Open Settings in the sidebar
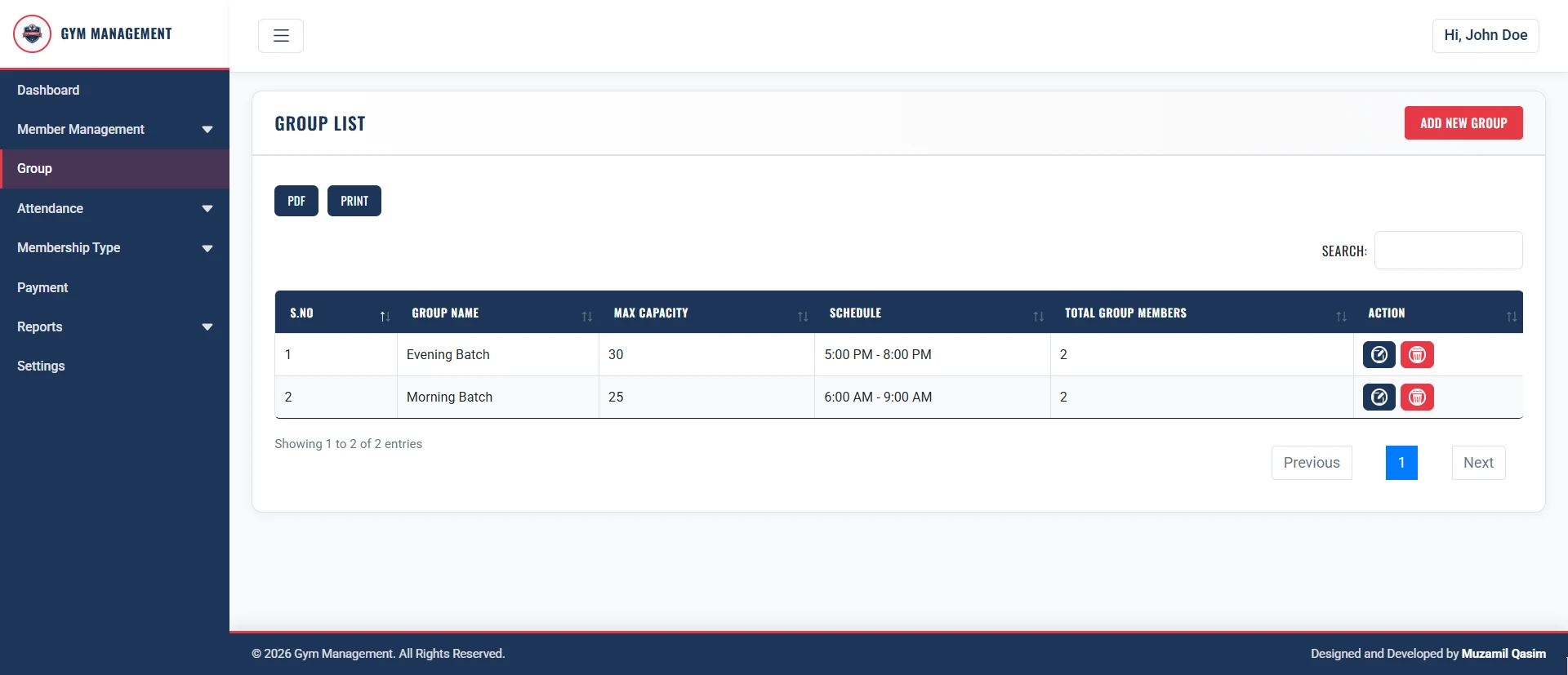The height and width of the screenshot is (675, 1568). [x=114, y=366]
